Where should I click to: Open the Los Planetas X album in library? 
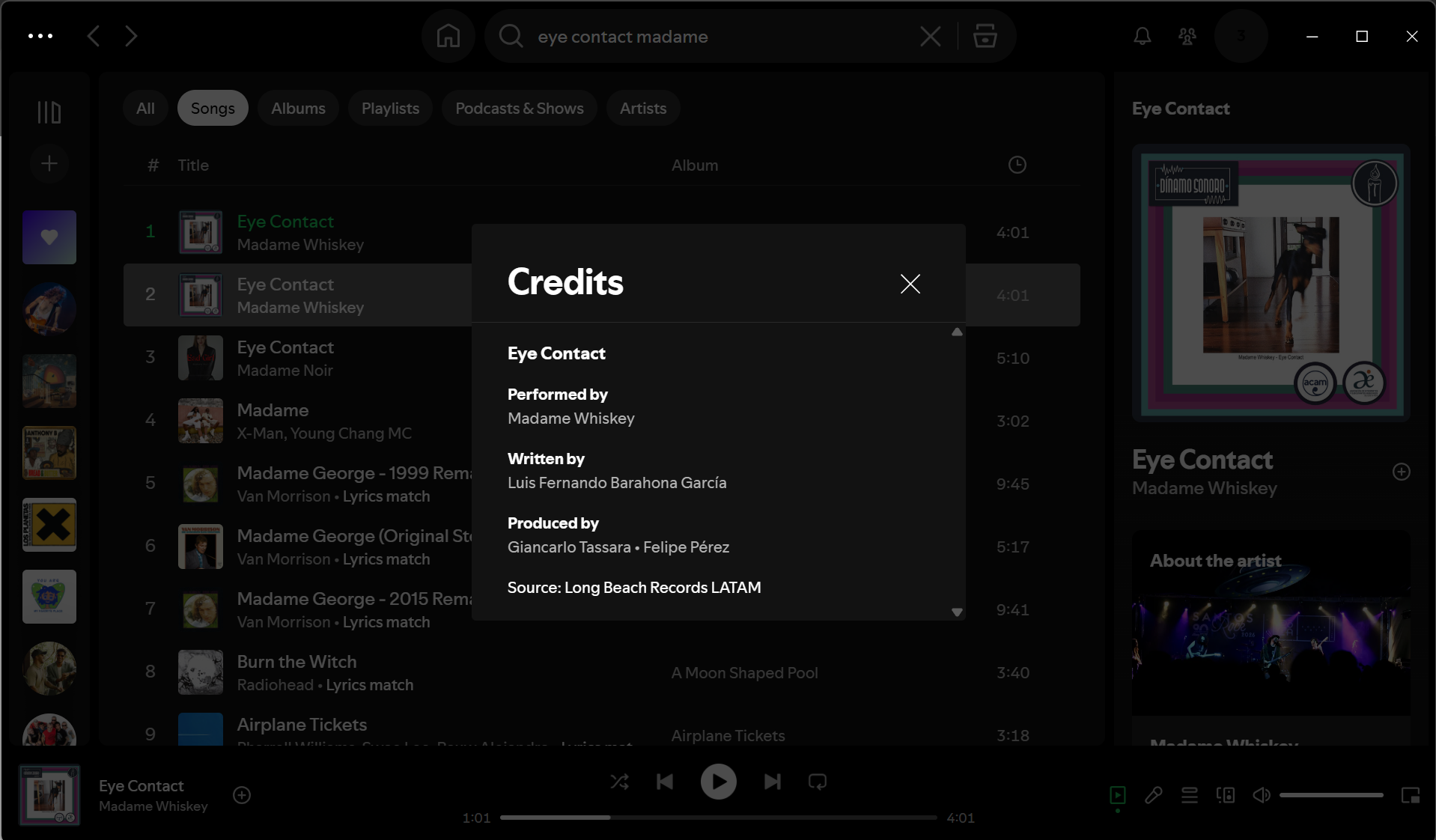coord(49,525)
